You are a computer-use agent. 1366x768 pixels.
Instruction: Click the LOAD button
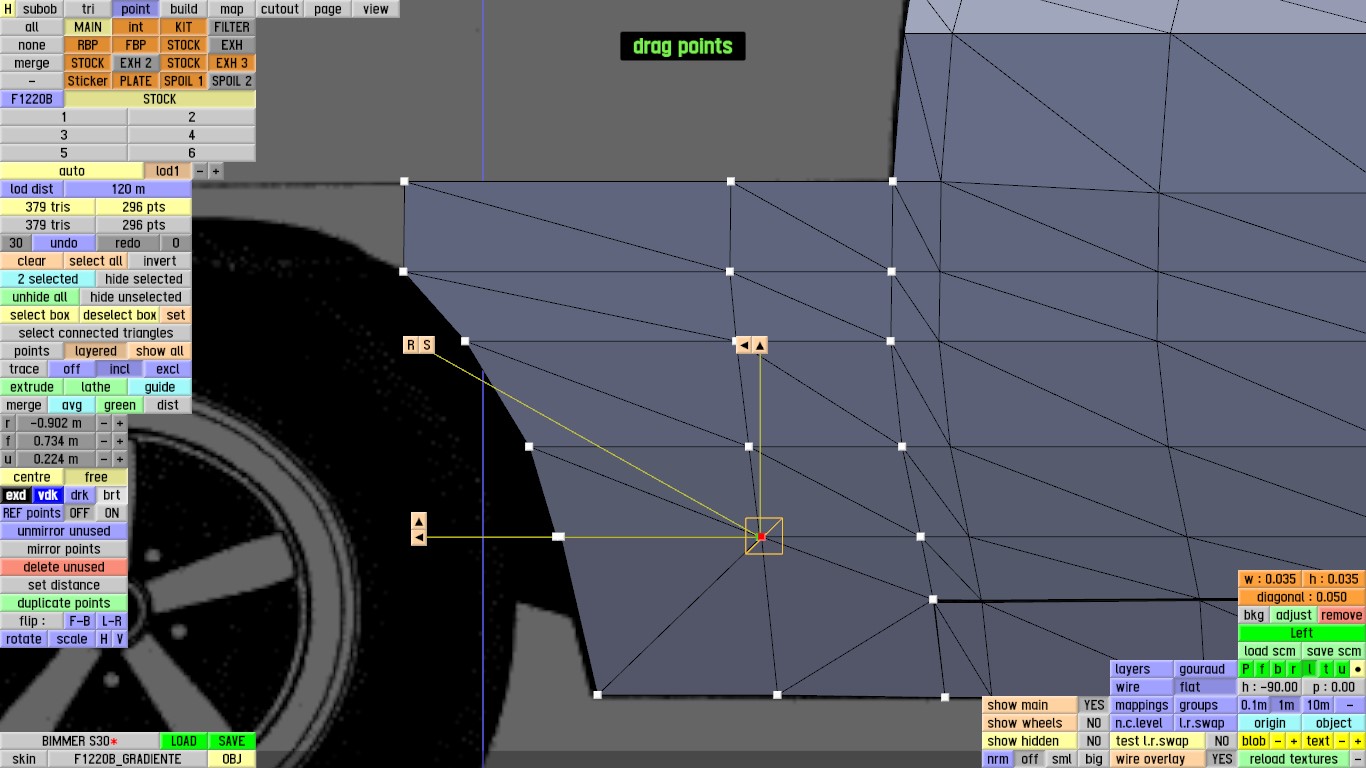pos(184,741)
